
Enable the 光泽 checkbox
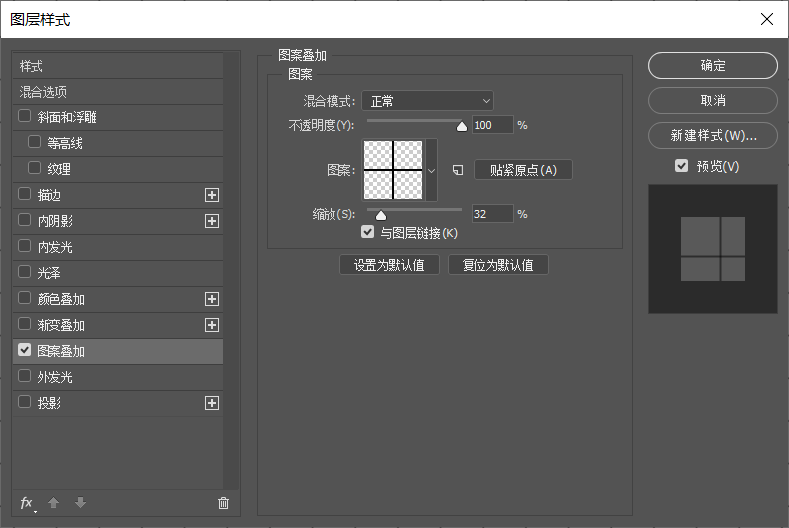pos(24,272)
